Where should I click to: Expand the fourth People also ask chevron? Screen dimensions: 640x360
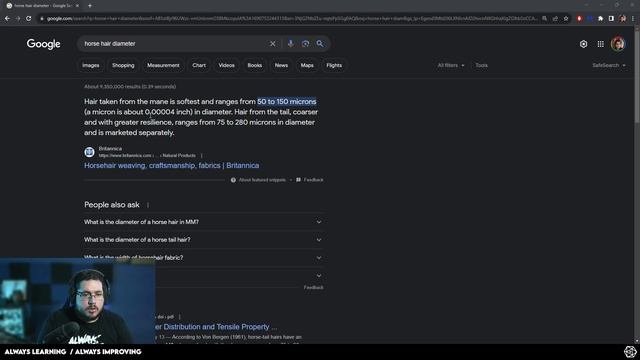319,276
